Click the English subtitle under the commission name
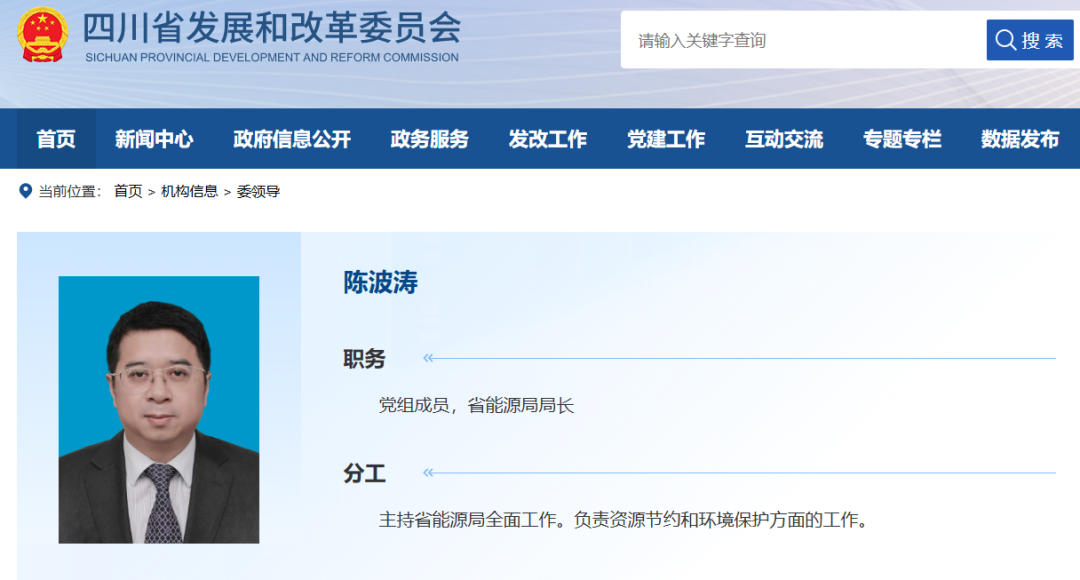The image size is (1080, 580). point(270,57)
